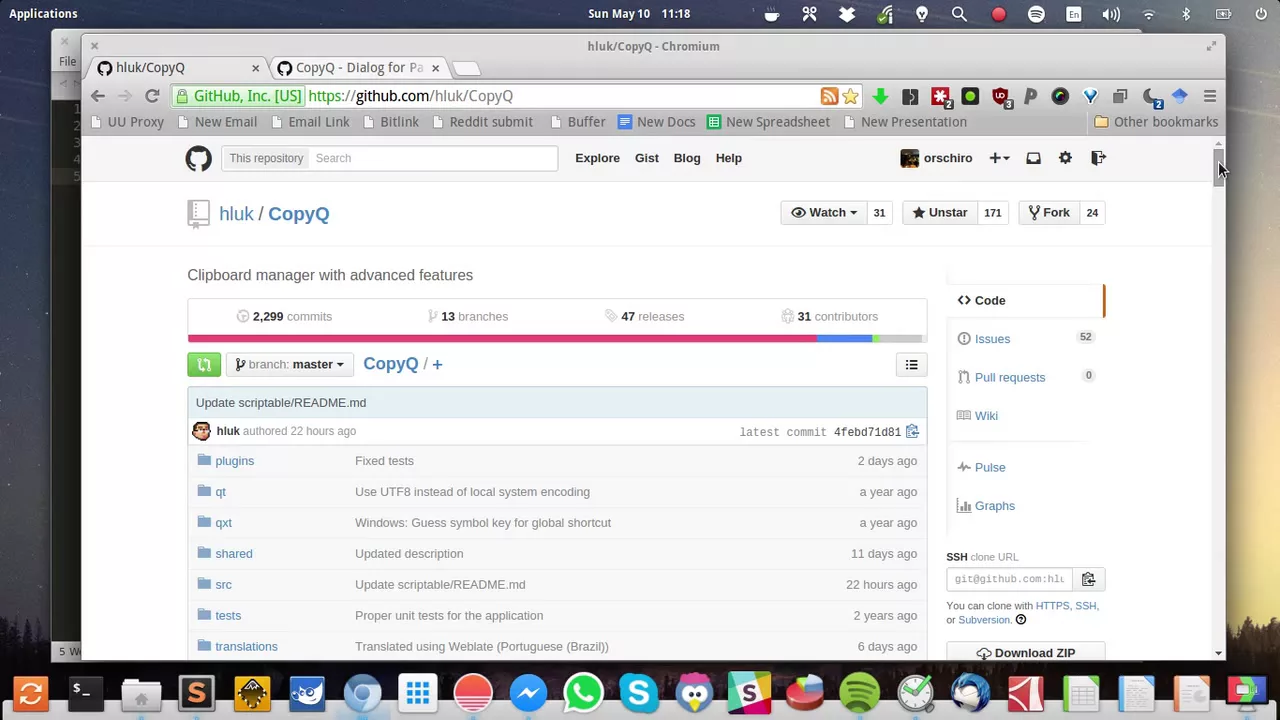Open the search icon in the top panel
This screenshot has width=1280, height=720.
[x=959, y=14]
